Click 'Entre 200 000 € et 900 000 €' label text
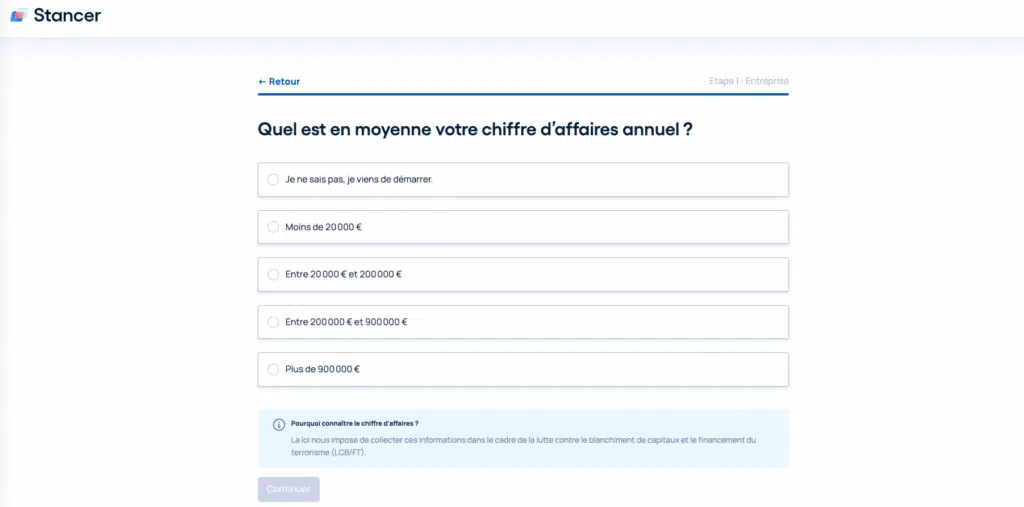Screen dimensions: 1024x507 pos(346,322)
